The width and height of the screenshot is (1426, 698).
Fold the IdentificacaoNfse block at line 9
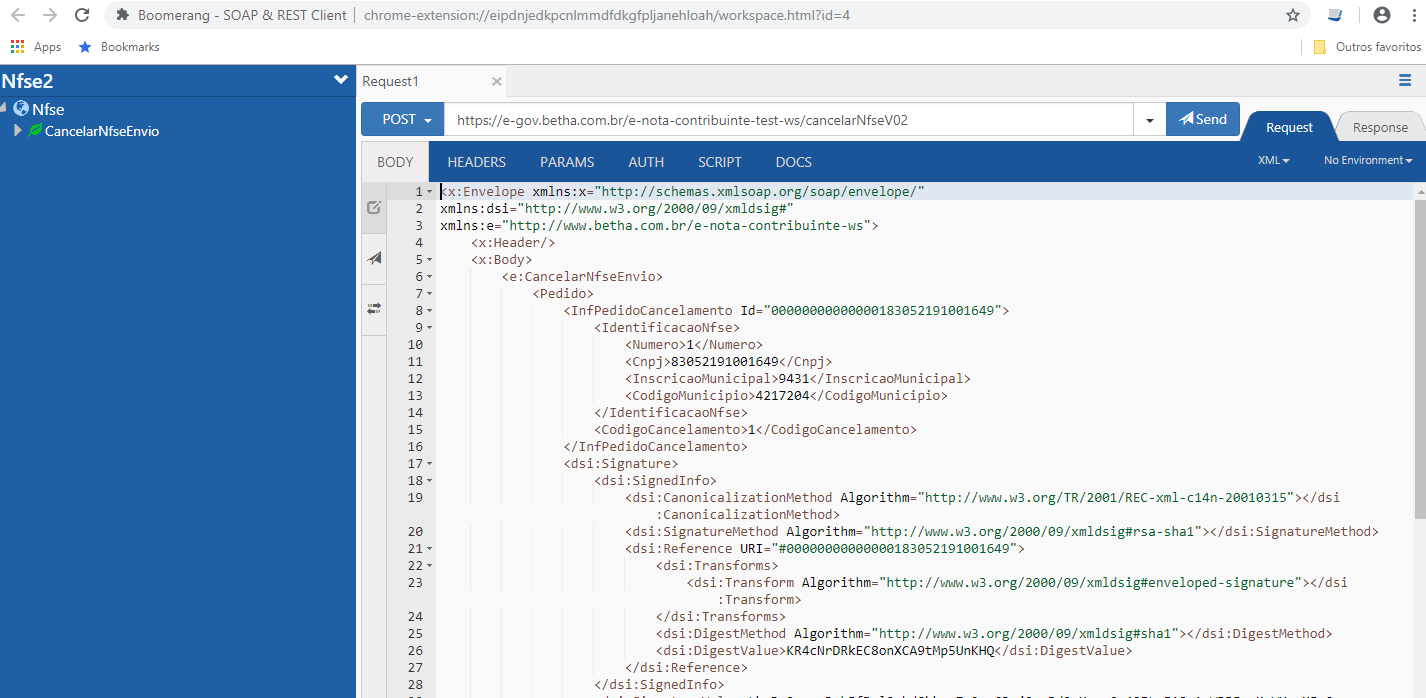coord(430,328)
